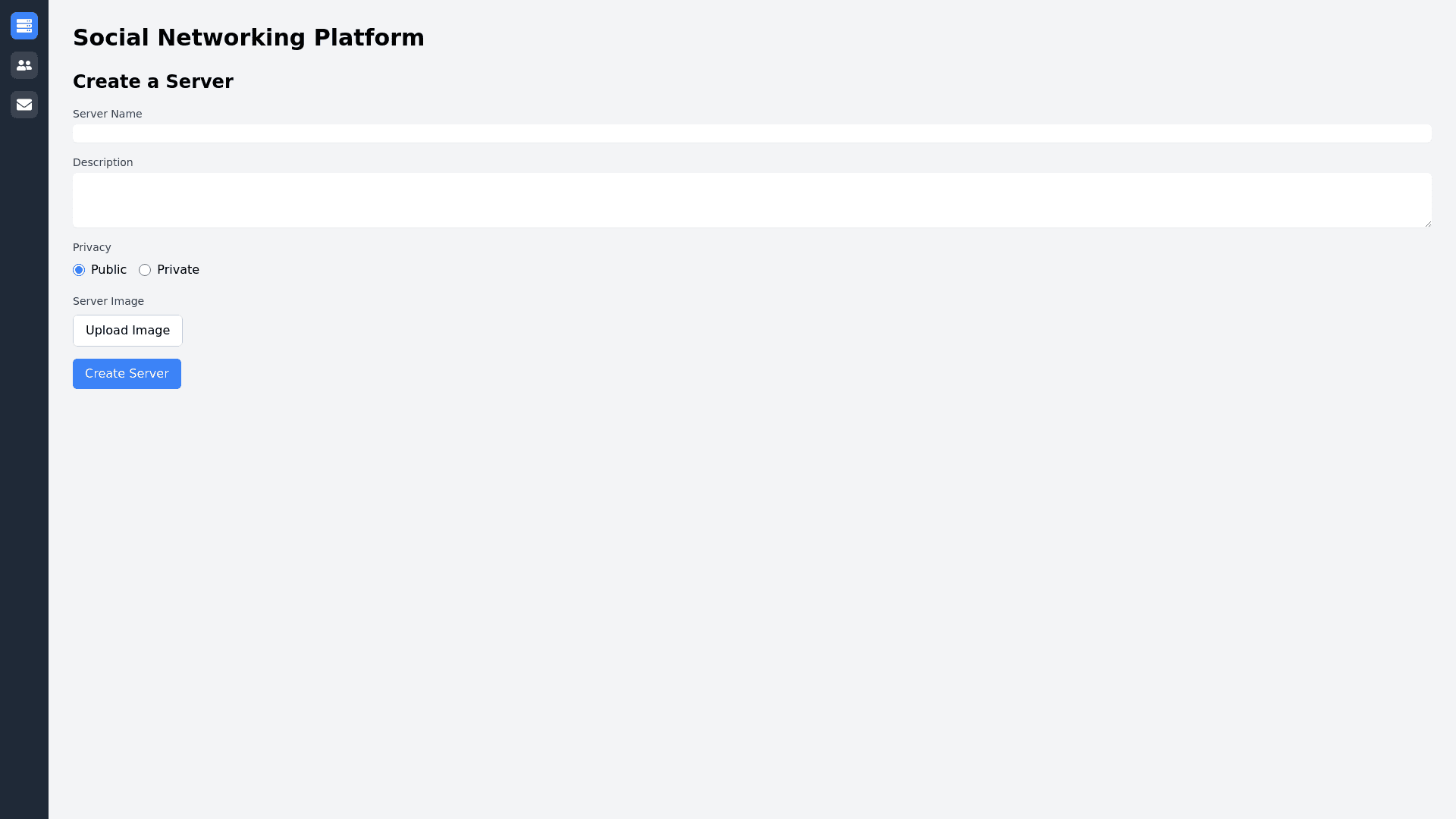The width and height of the screenshot is (1456, 819).
Task: Click inside the Description text area
Action: [752, 200]
